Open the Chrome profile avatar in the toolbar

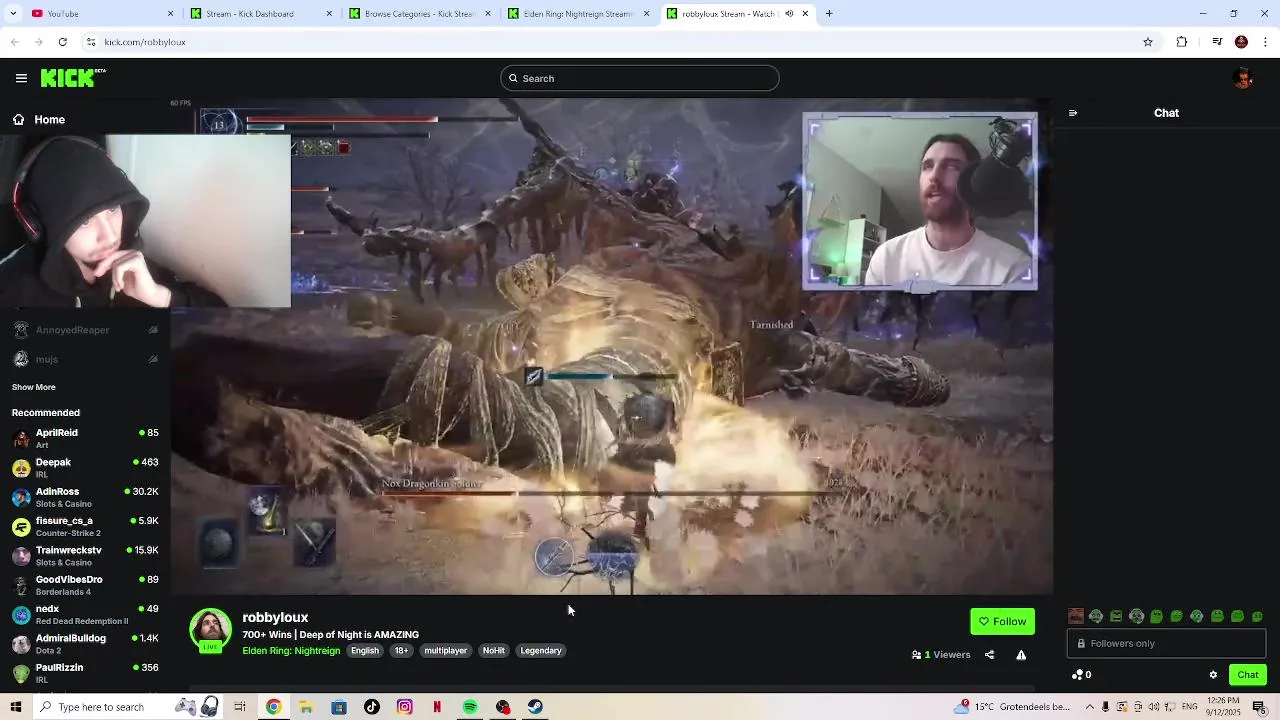pos(1241,42)
